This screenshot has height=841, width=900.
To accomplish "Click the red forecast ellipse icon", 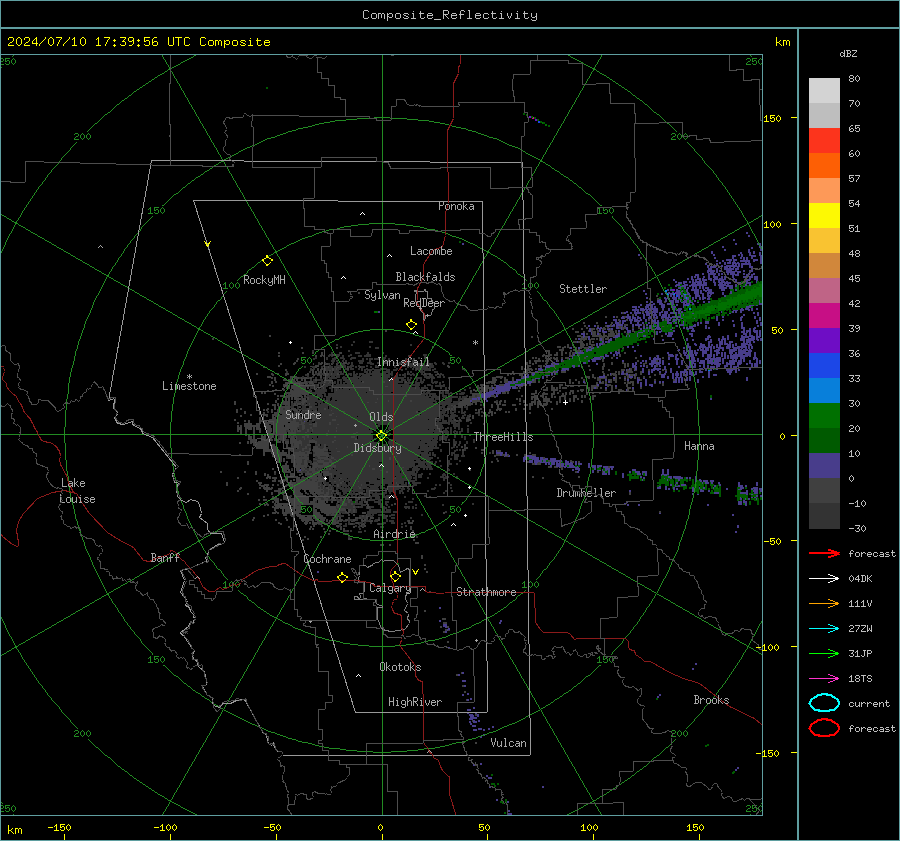I will pos(824,728).
